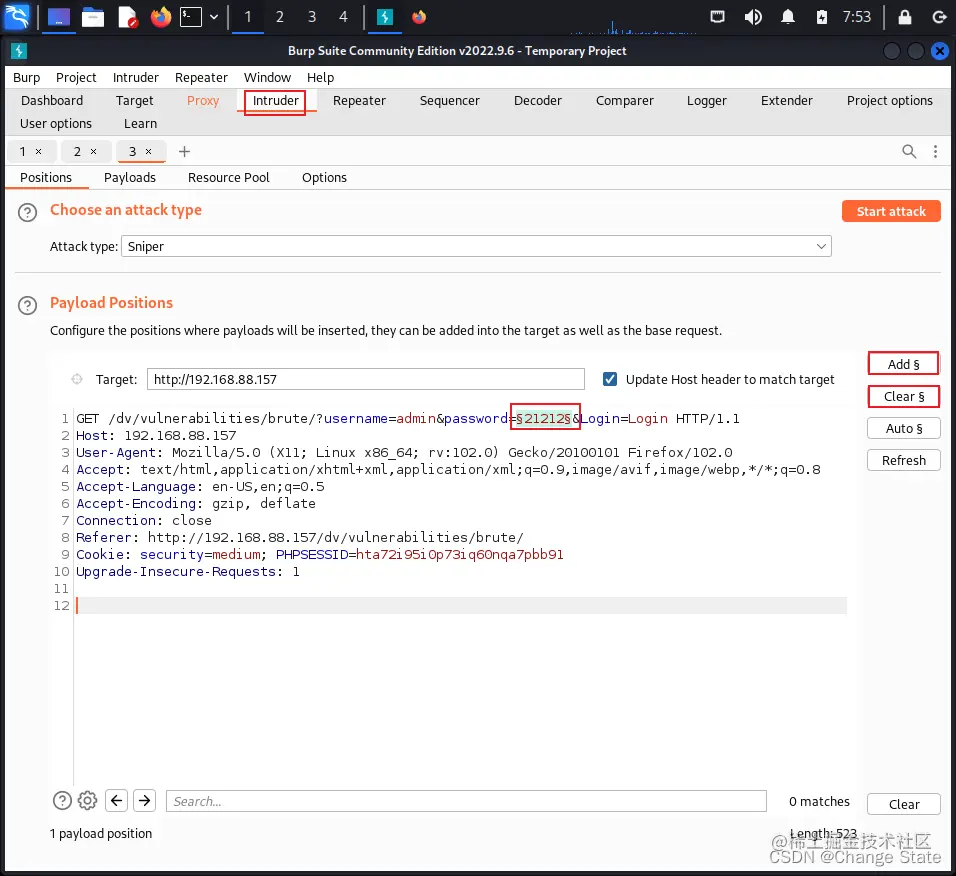
Task: Open the volume control in the tray
Action: pos(753,17)
